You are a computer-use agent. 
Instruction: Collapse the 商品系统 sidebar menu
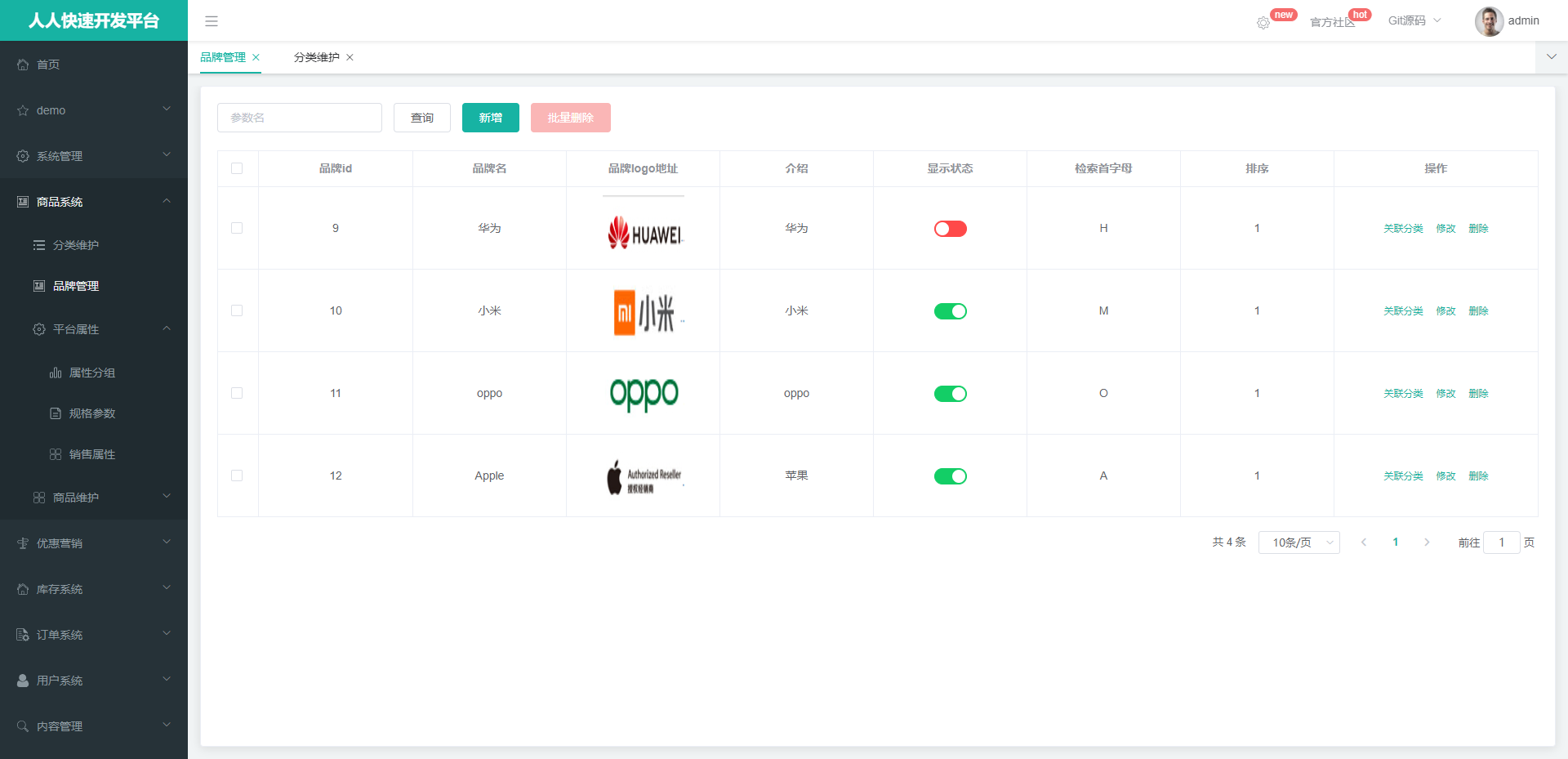(x=94, y=202)
